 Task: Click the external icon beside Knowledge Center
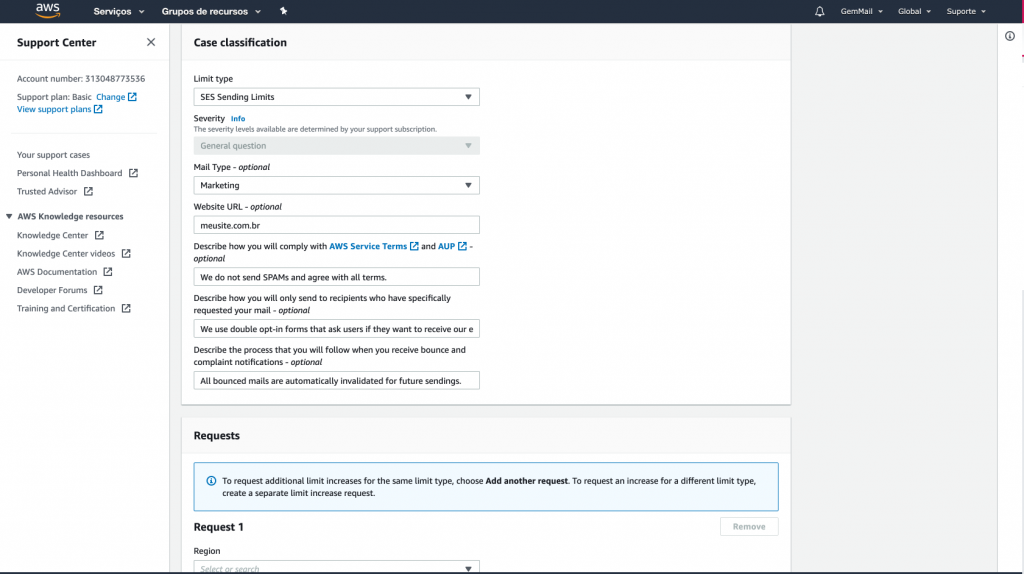tap(99, 235)
